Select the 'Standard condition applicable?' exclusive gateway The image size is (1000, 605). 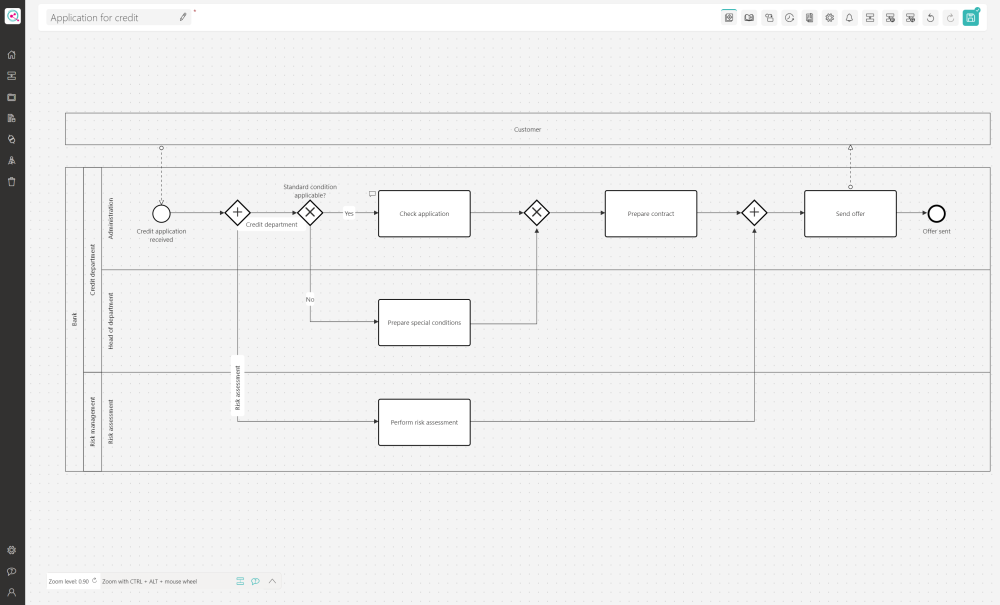tap(310, 213)
